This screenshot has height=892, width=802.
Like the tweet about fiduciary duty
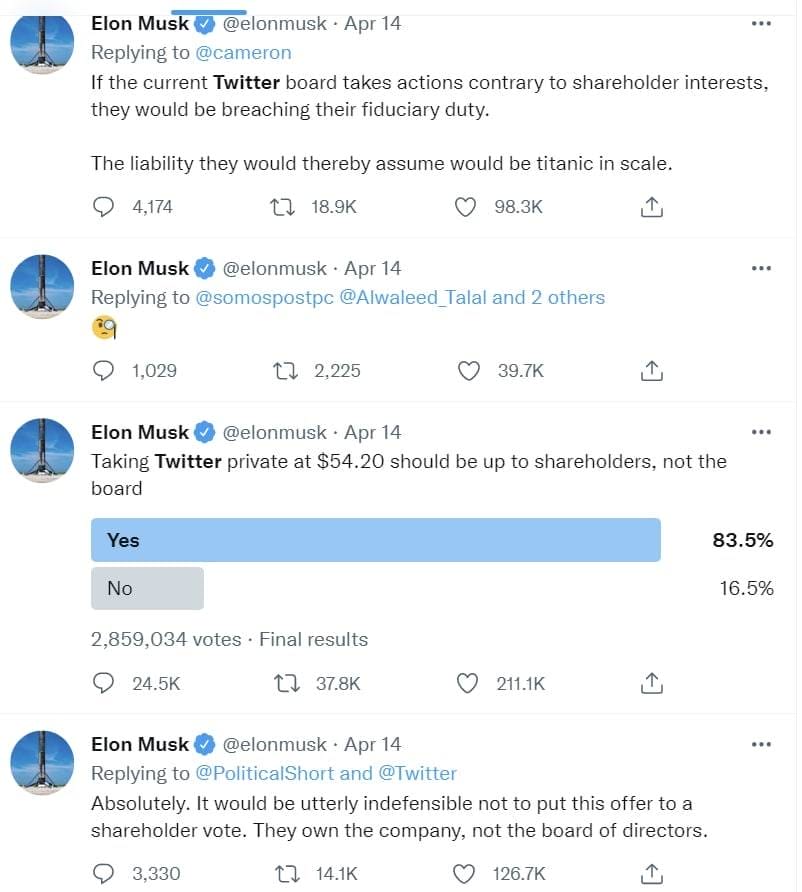click(x=465, y=207)
